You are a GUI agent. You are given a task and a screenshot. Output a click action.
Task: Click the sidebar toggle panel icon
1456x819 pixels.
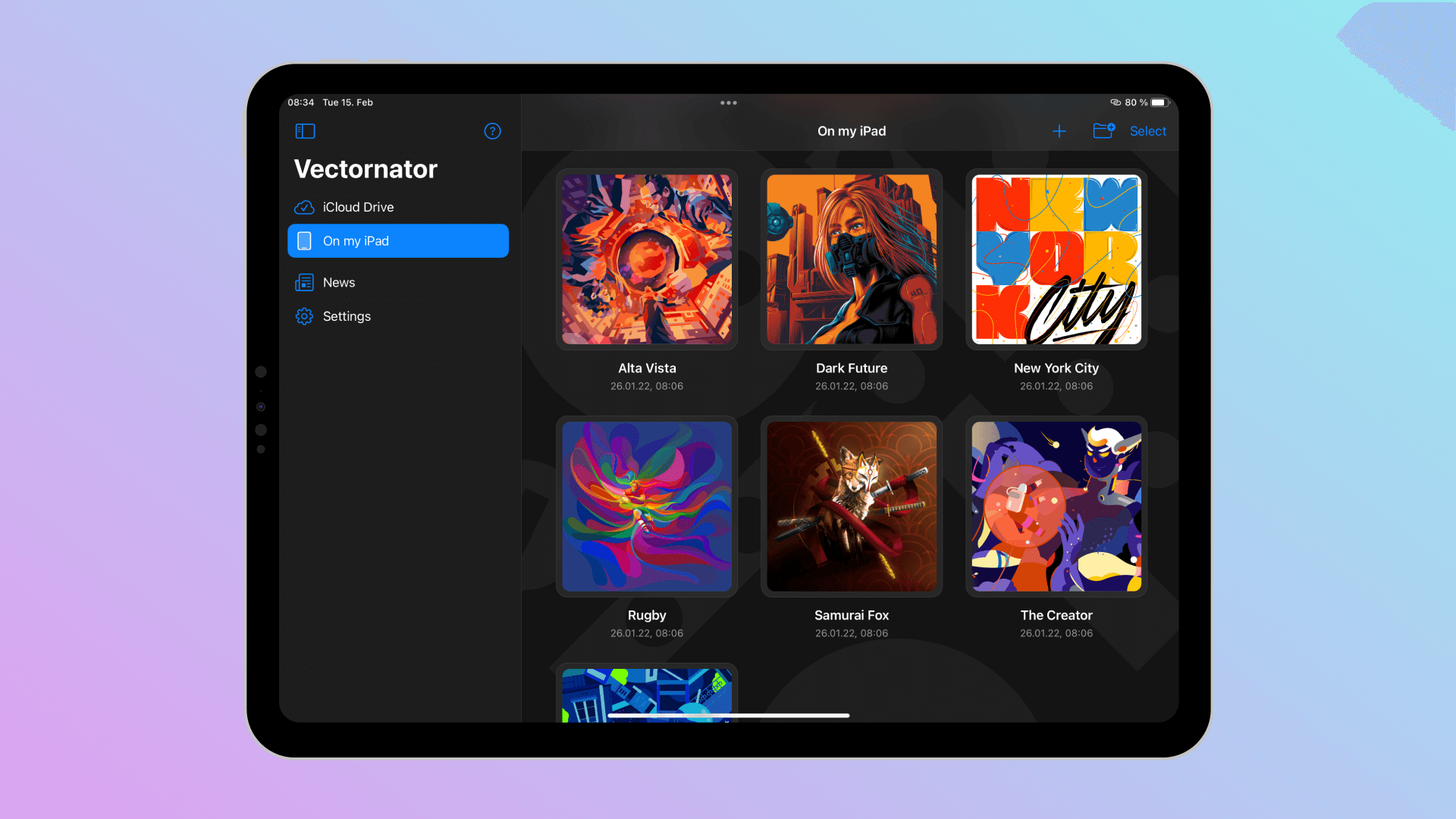(305, 131)
